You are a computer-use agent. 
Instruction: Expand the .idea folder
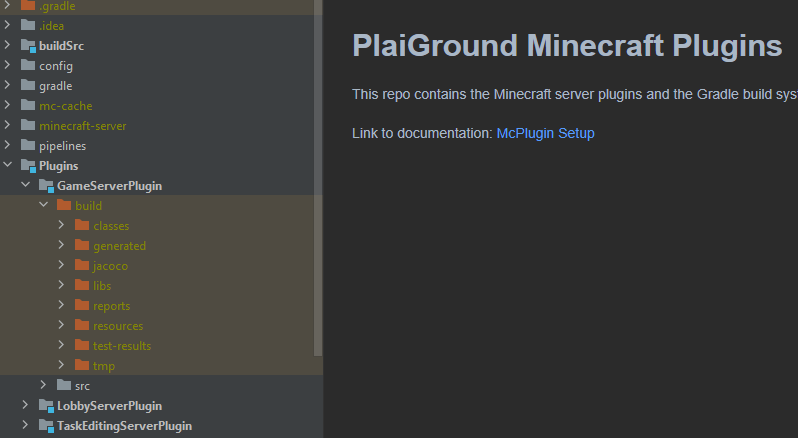pos(7,24)
